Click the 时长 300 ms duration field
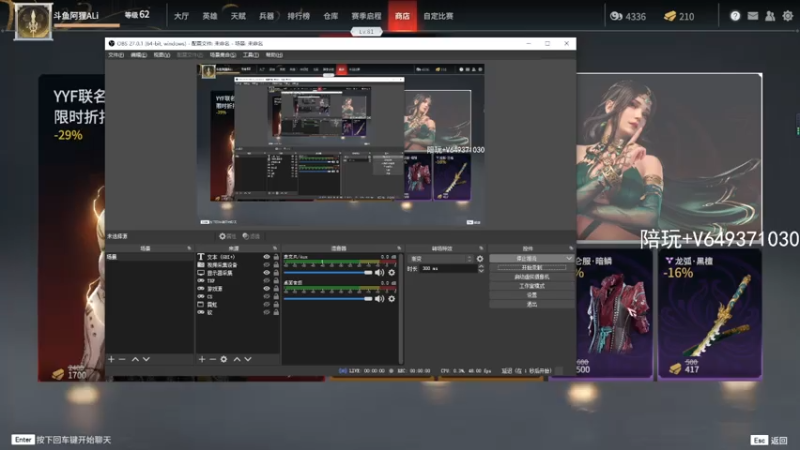This screenshot has width=800, height=450. click(x=448, y=268)
